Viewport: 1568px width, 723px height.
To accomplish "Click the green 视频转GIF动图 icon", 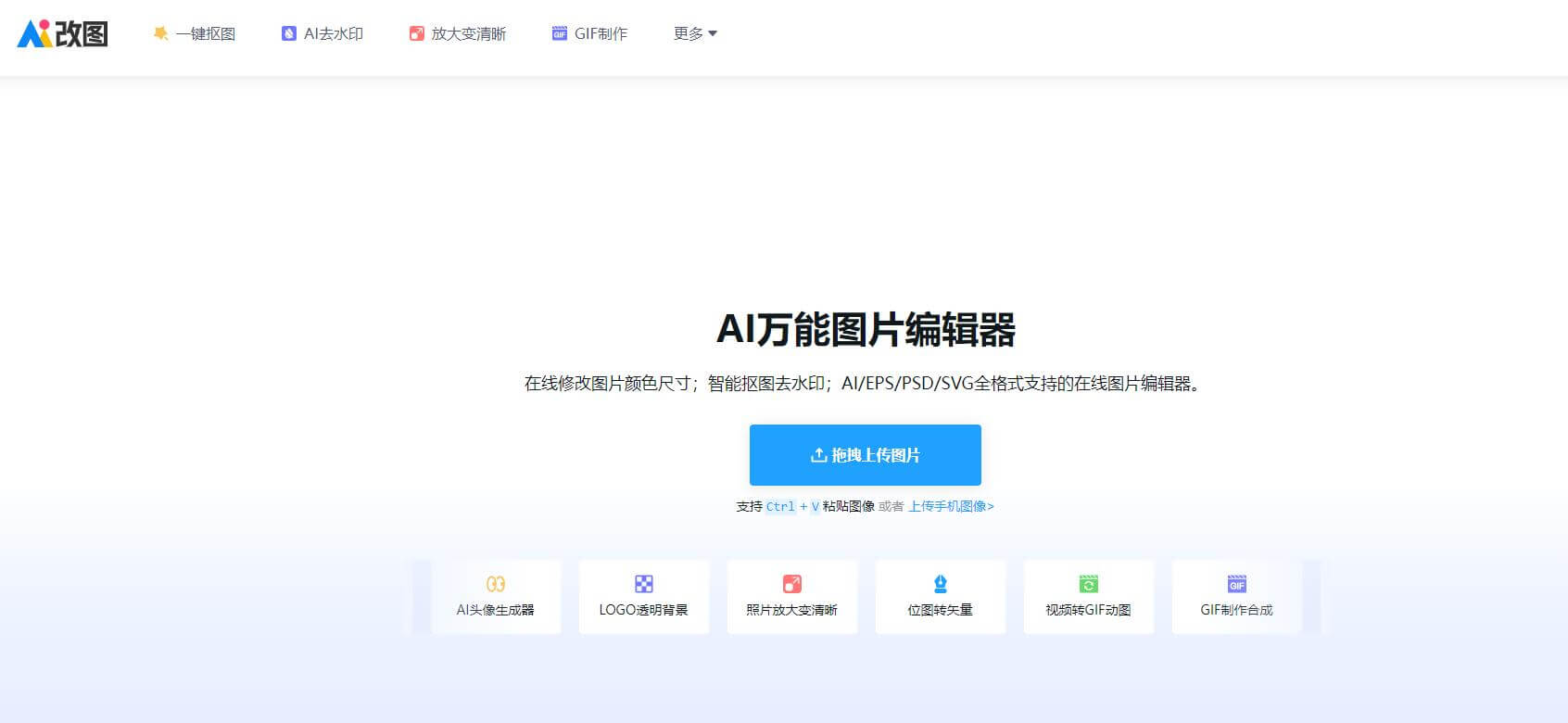I will pyautogui.click(x=1089, y=584).
